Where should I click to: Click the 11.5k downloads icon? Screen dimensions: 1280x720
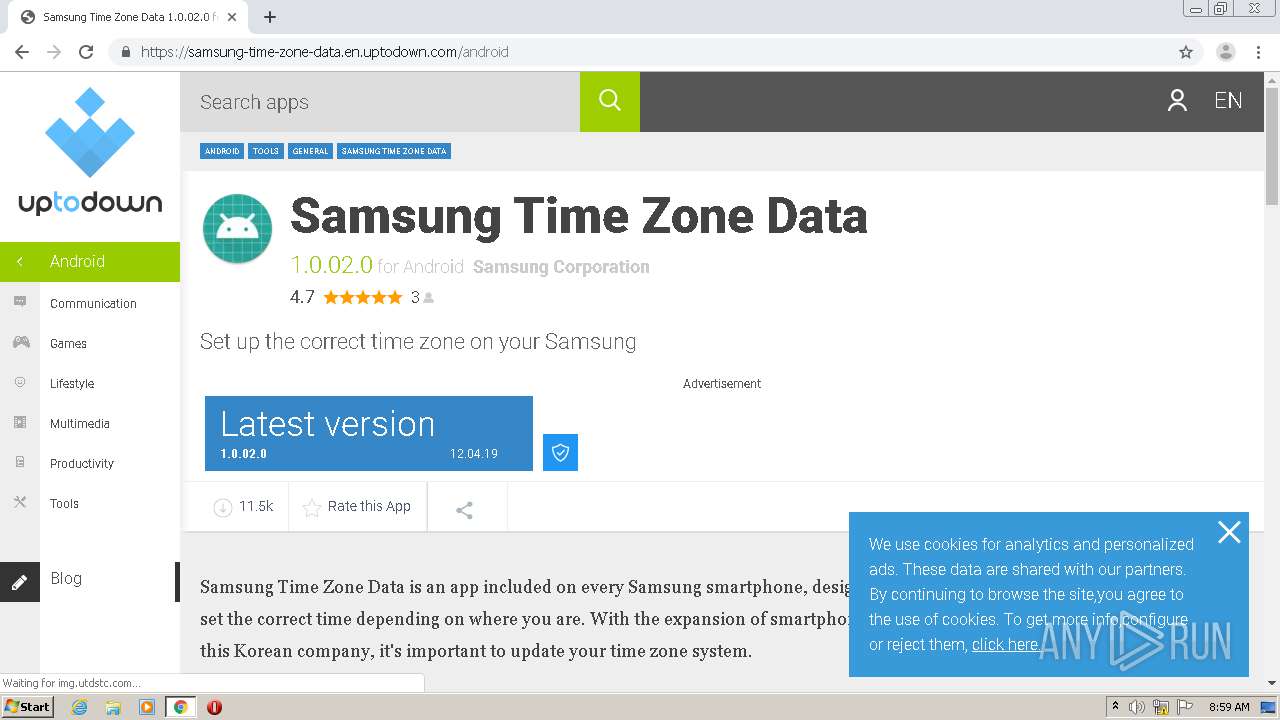click(222, 507)
